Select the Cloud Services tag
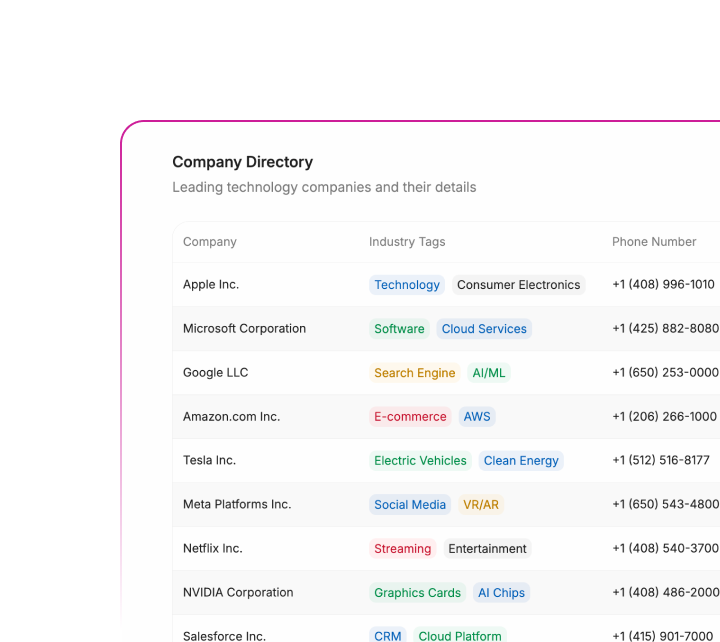 [x=484, y=329]
